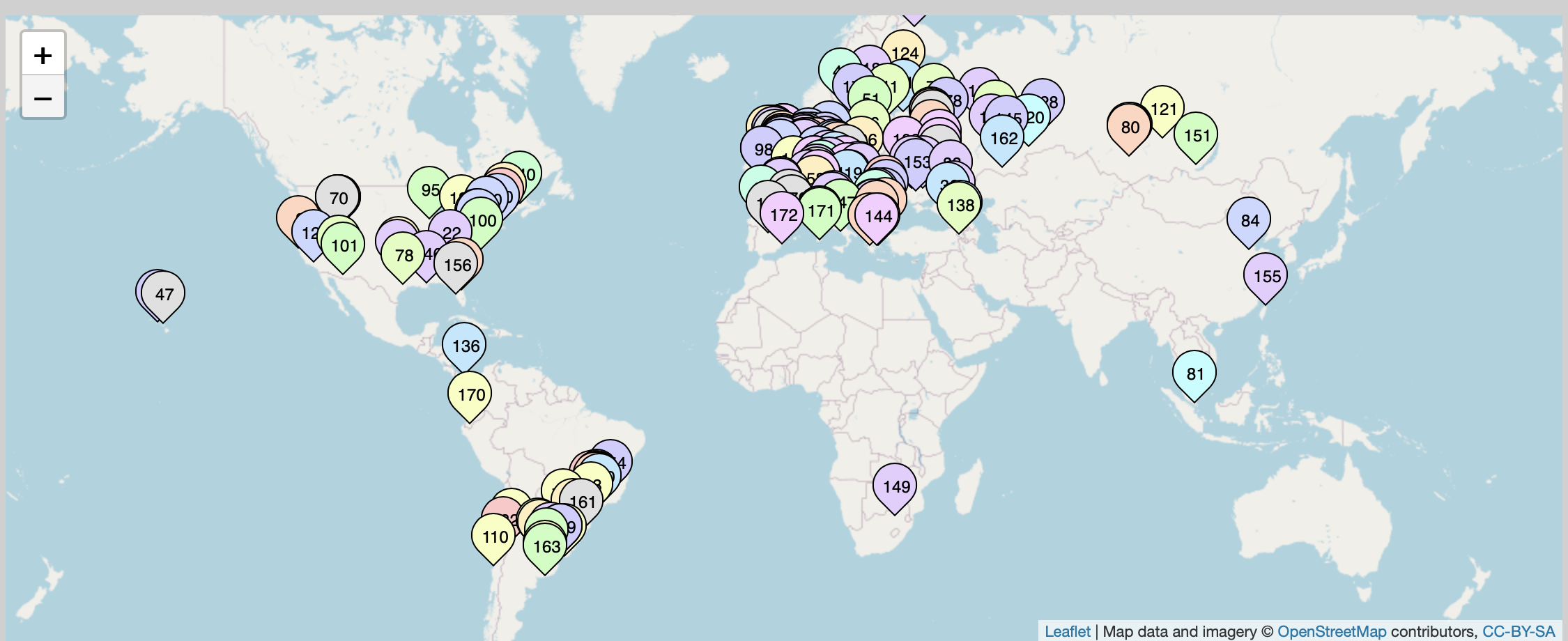Click the cyan marker labeled 81
The image size is (1568, 641).
(1194, 374)
